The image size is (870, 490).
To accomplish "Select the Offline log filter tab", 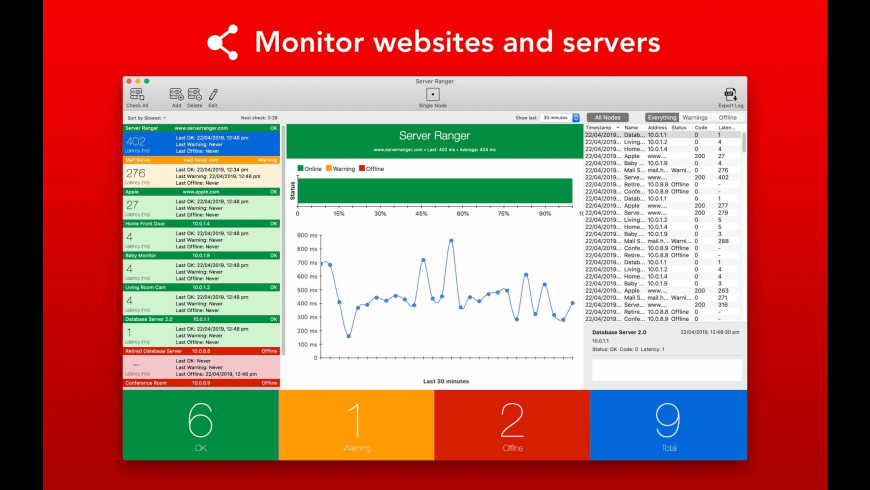I will coord(727,118).
